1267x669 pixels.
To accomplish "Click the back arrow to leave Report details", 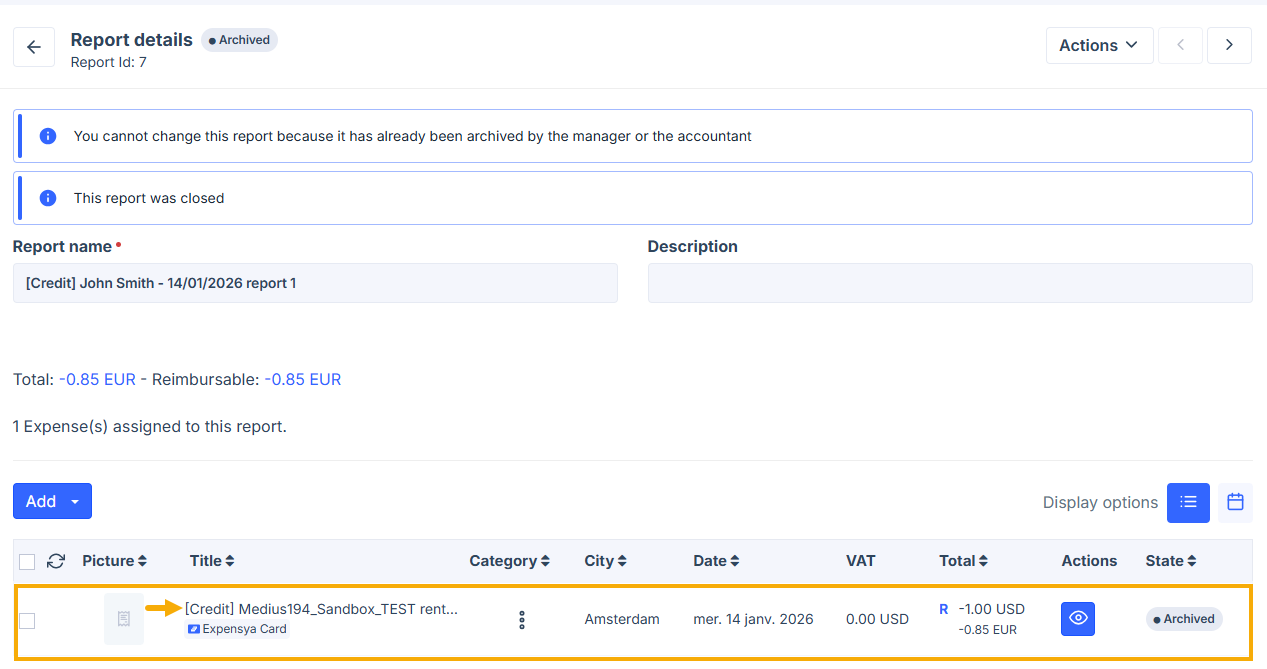I will tap(33, 46).
